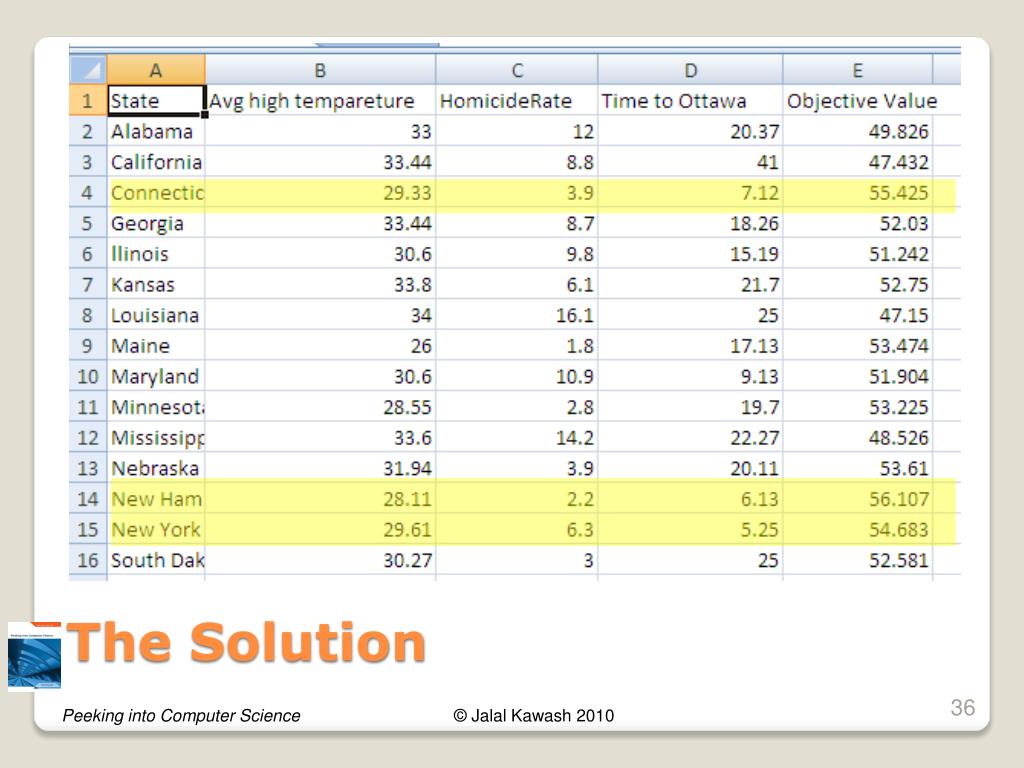Select the 'Ilinois' cell

tap(156, 254)
